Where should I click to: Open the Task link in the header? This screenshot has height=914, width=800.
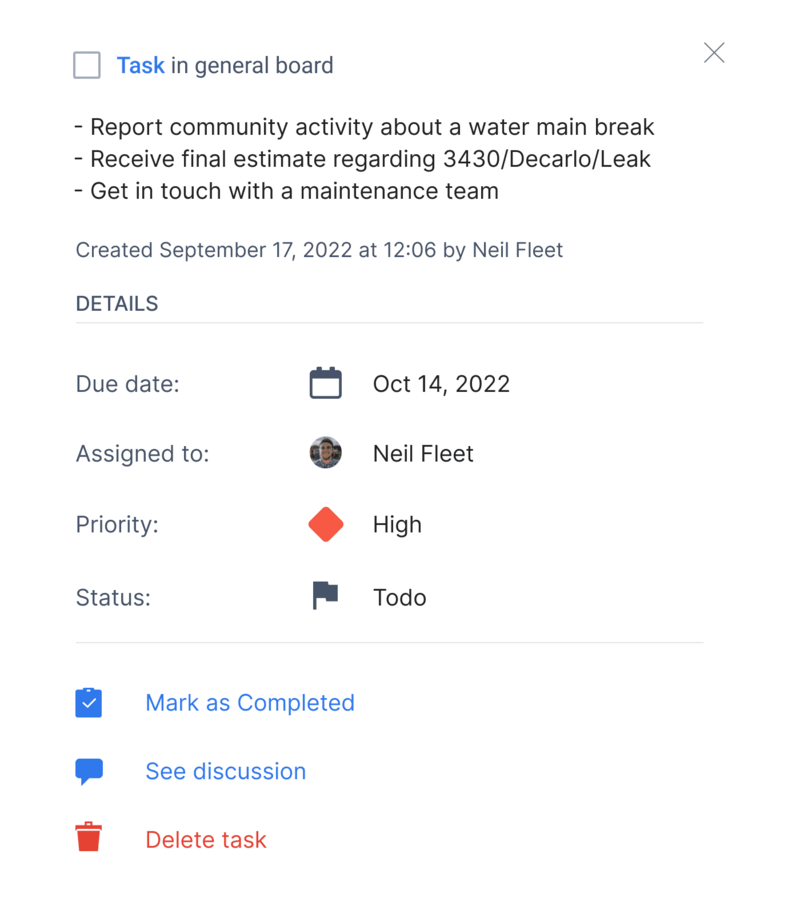pyautogui.click(x=141, y=65)
